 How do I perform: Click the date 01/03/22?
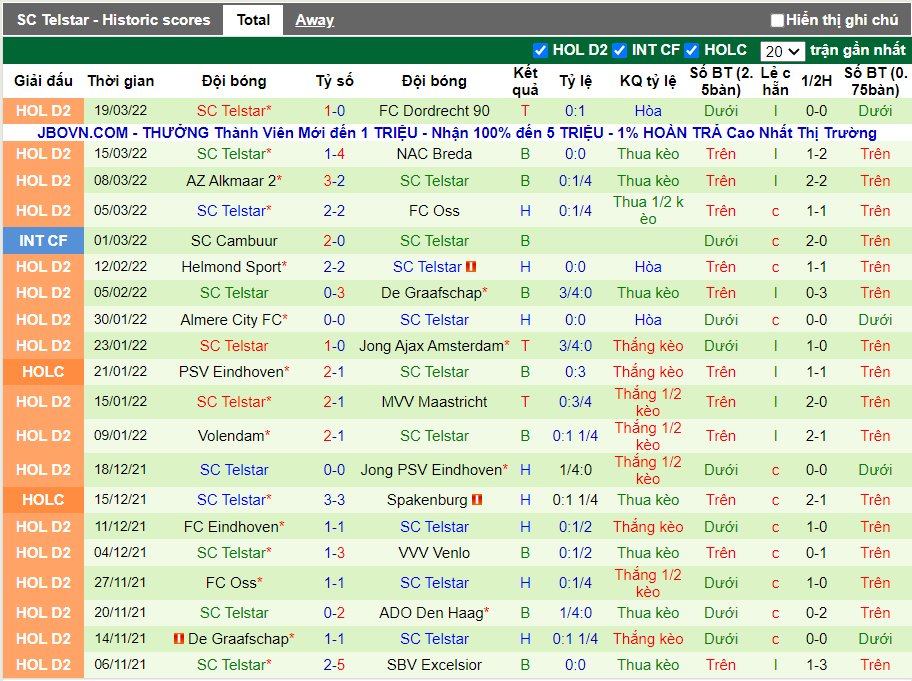click(x=121, y=241)
